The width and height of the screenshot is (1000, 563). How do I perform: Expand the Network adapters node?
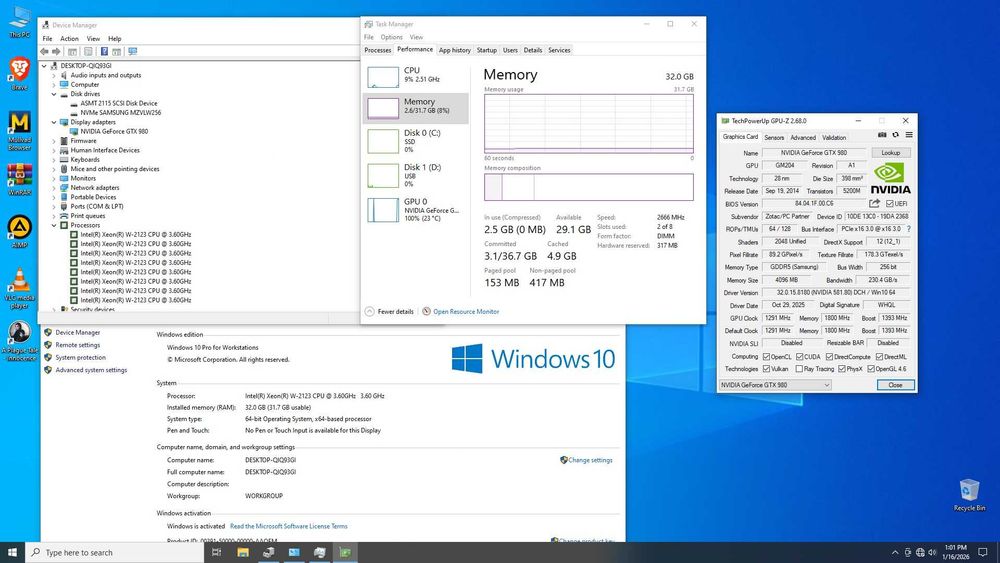(54, 187)
